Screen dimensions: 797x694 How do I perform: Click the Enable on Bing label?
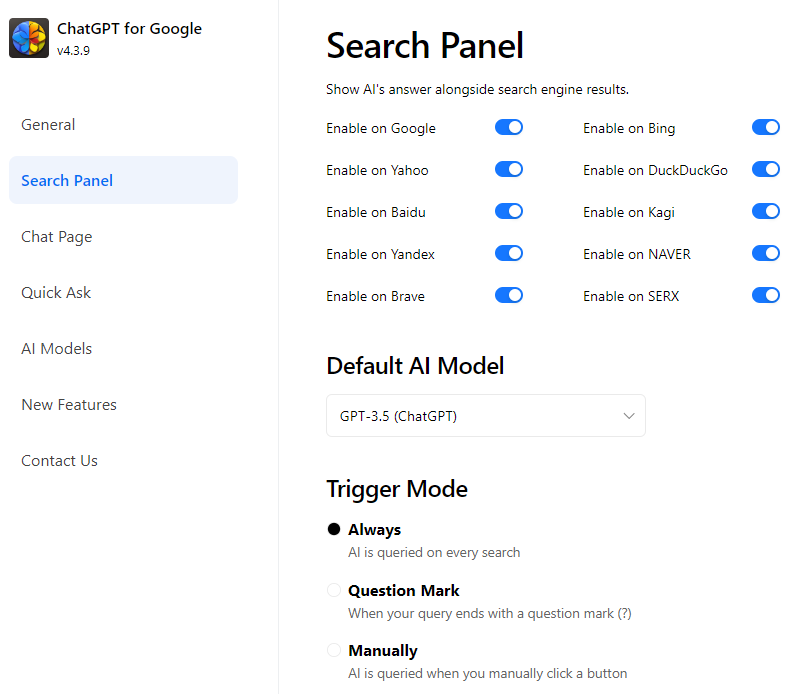pos(629,129)
